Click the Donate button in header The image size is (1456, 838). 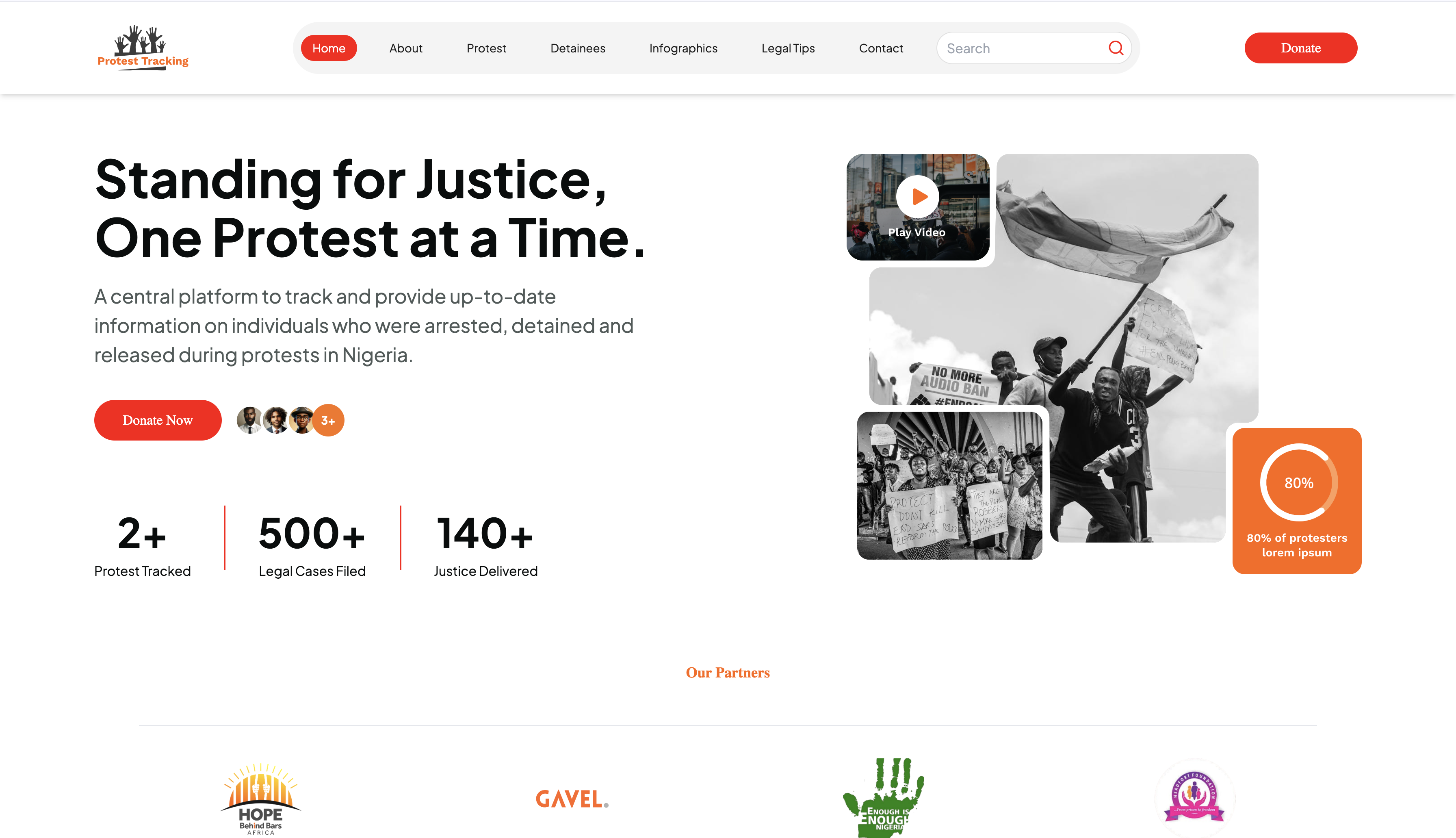pyautogui.click(x=1301, y=48)
